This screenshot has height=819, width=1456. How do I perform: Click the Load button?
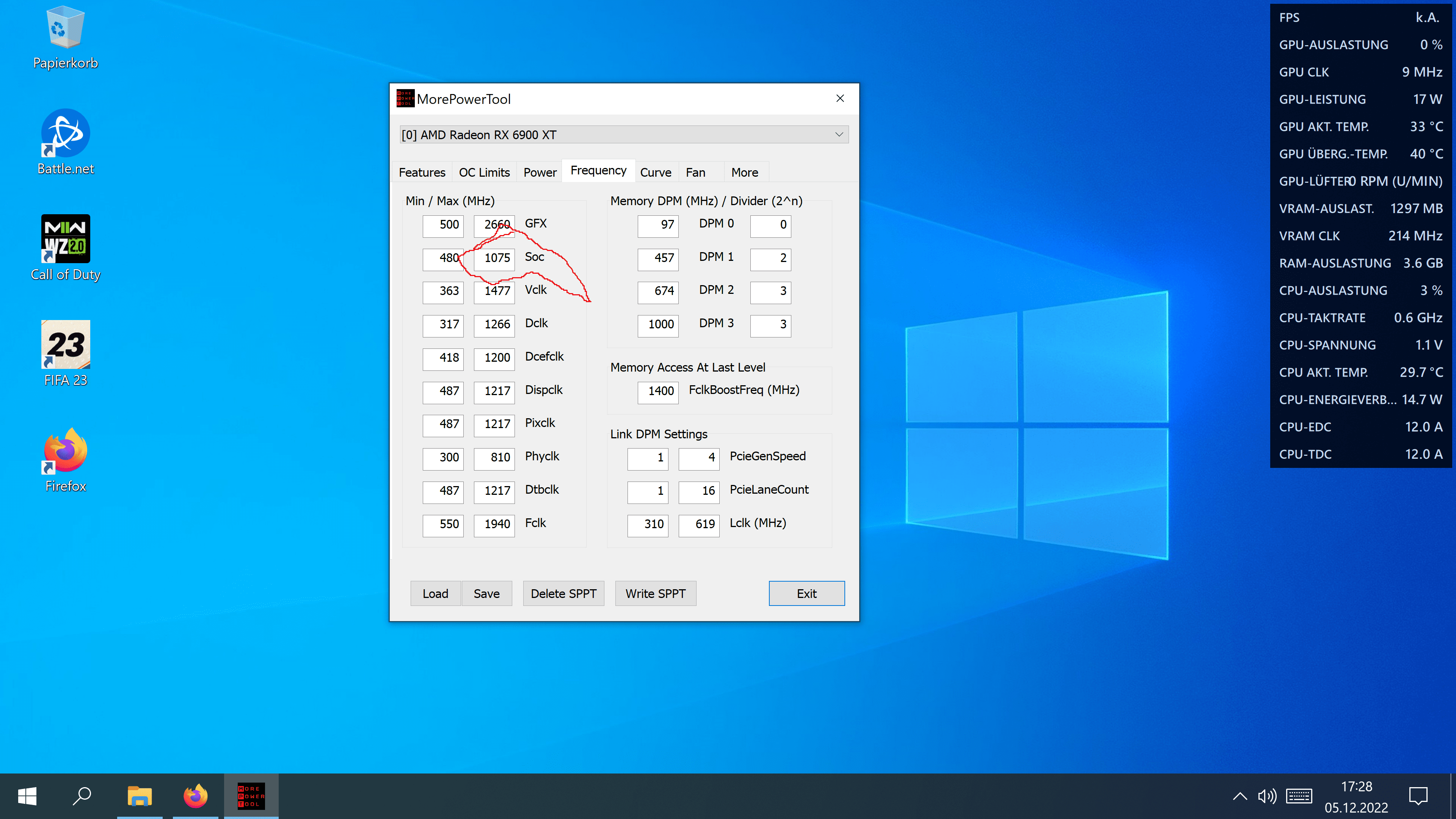click(435, 593)
